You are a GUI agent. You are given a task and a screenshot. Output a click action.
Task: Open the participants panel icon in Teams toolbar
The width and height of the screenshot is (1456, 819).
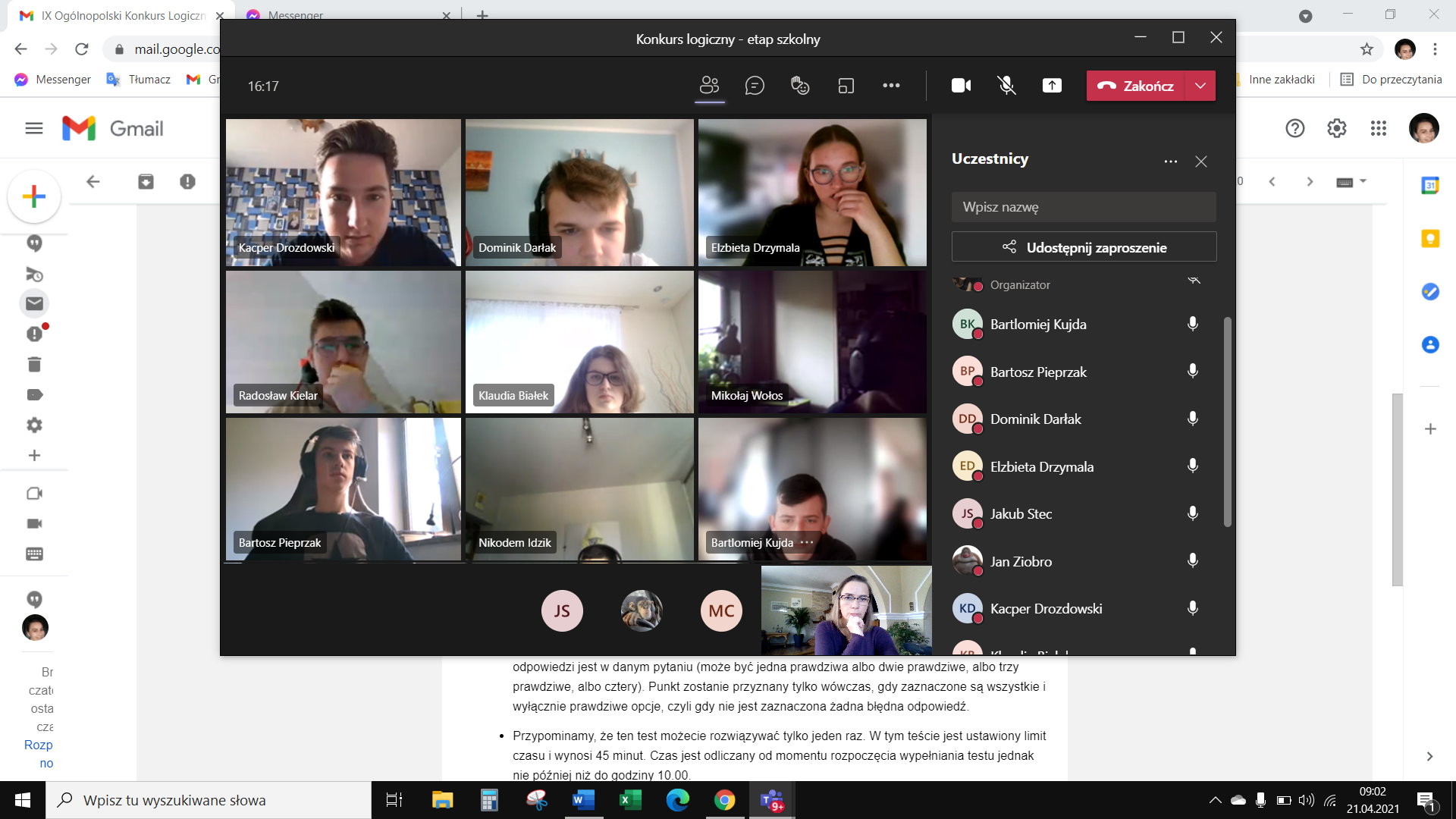click(709, 86)
